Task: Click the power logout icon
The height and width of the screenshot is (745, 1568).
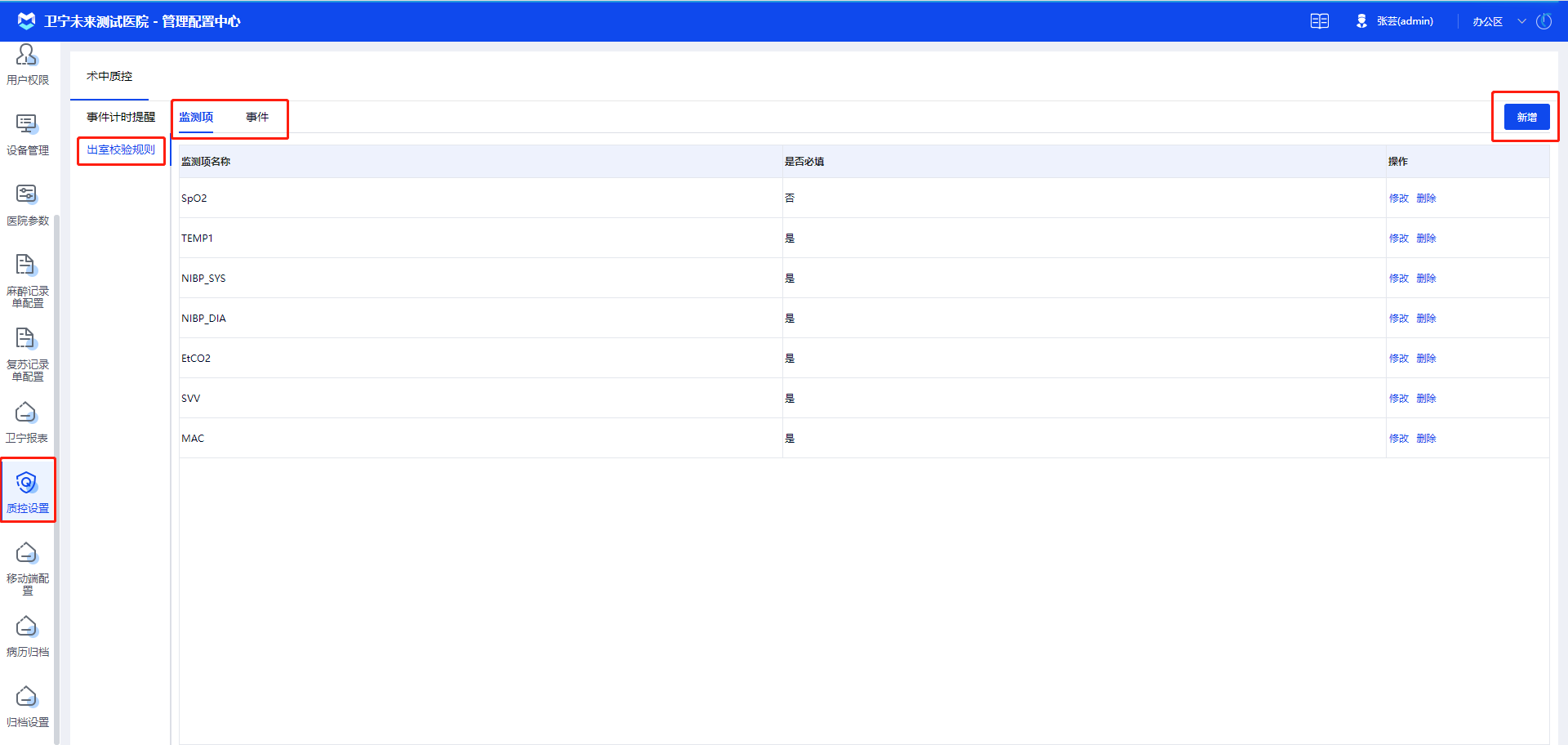Action: point(1543,21)
